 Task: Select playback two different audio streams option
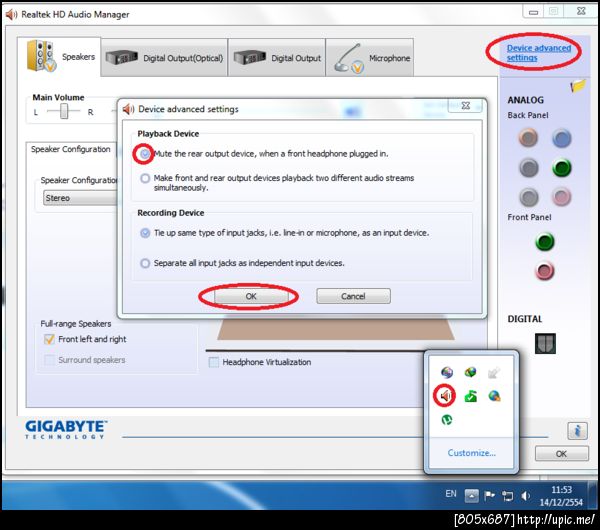(x=145, y=178)
